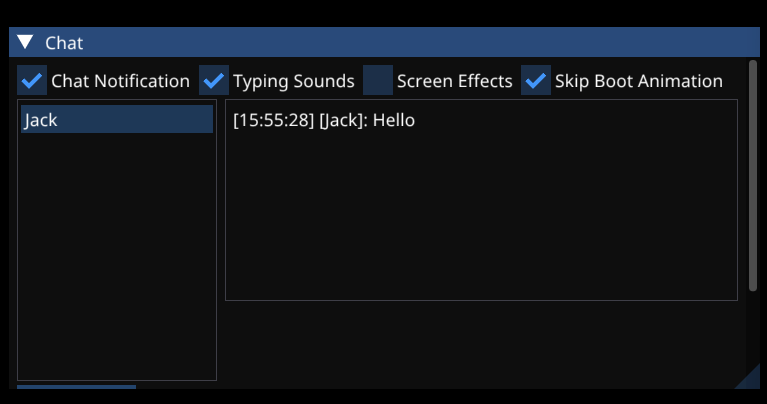This screenshot has height=404, width=767.
Task: Click the vertical scrollbar on the right edge
Action: (x=753, y=175)
